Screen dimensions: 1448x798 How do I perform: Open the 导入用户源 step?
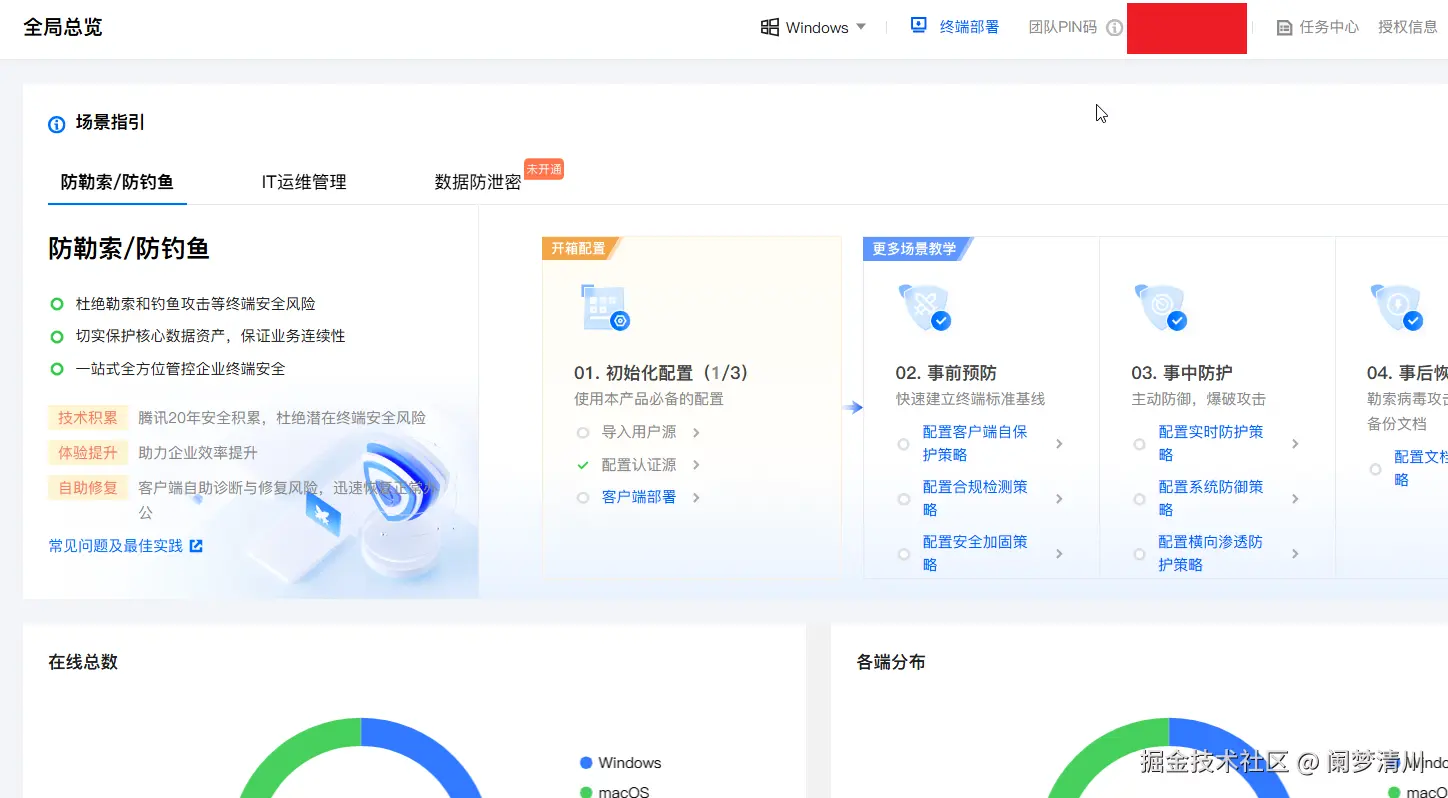639,432
